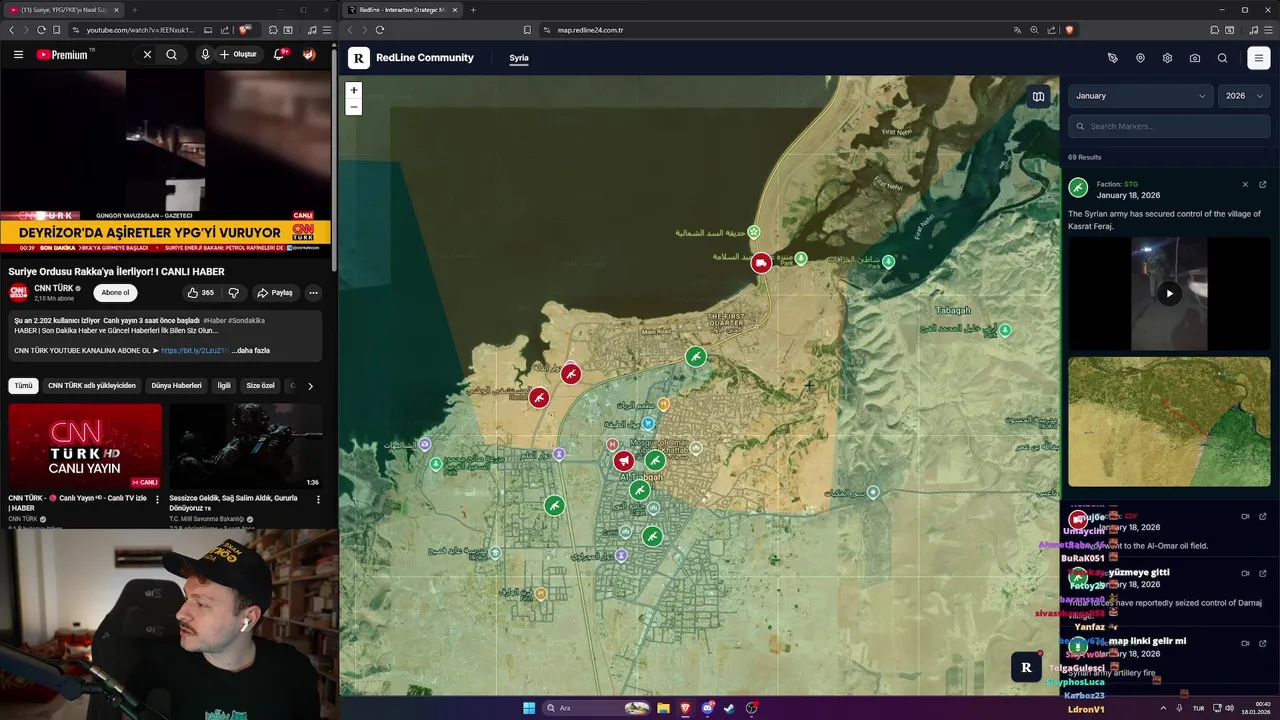This screenshot has height=720, width=1280.
Task: Click the search magnifier in RedLine header
Action: point(1222,58)
